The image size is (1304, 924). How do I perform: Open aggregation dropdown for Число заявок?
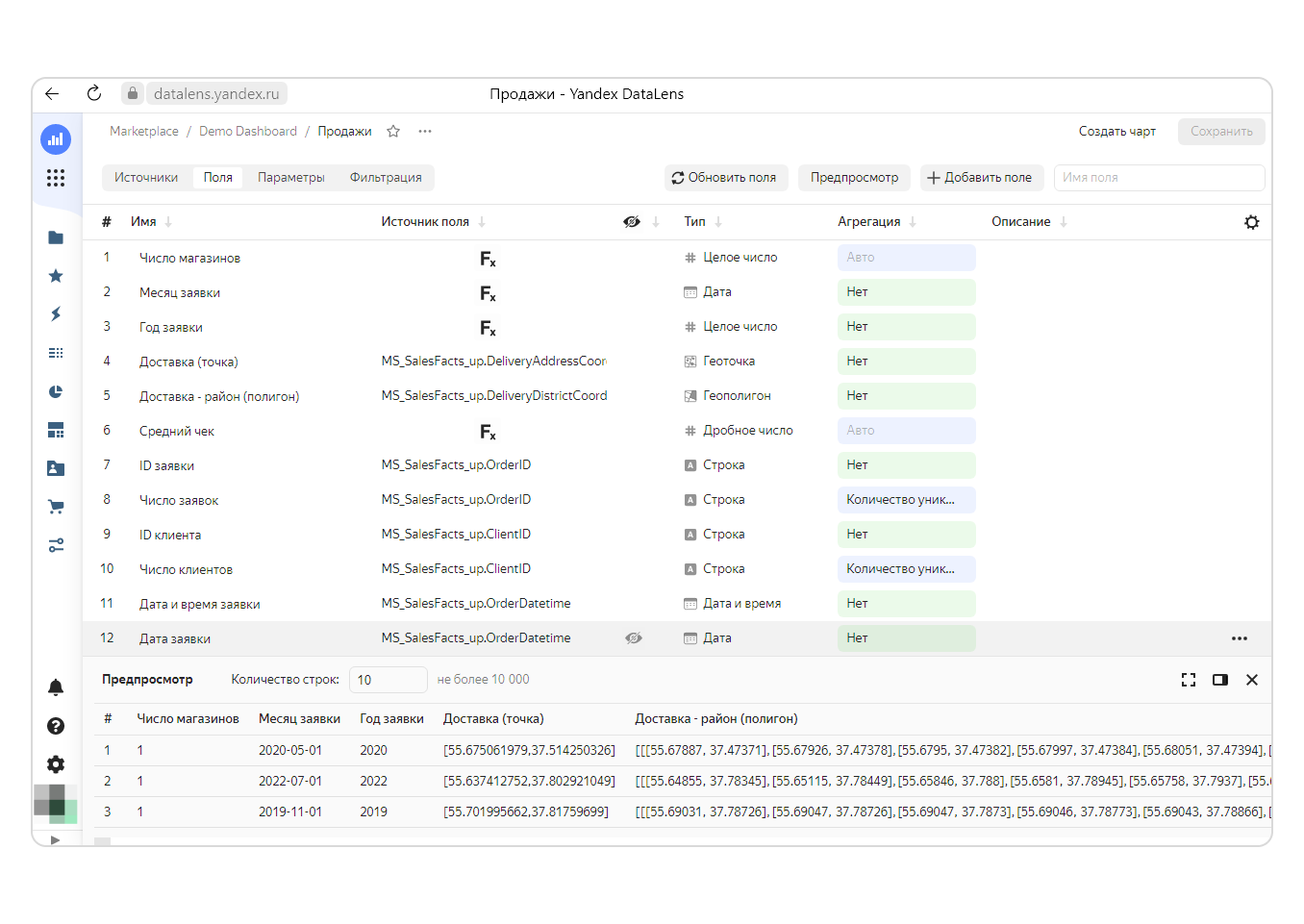(x=907, y=500)
